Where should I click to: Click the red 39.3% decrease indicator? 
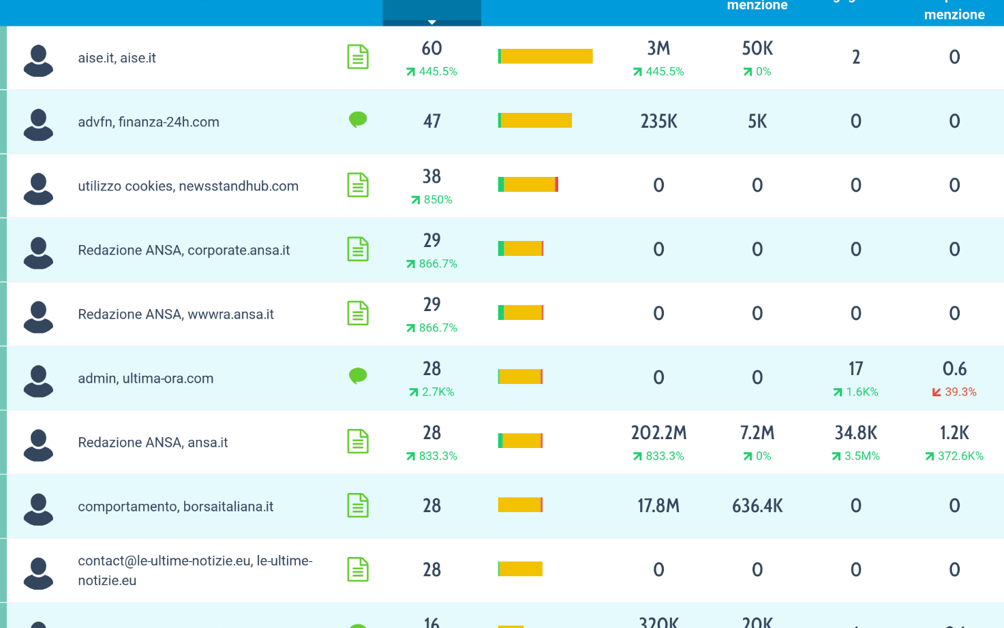(x=954, y=392)
